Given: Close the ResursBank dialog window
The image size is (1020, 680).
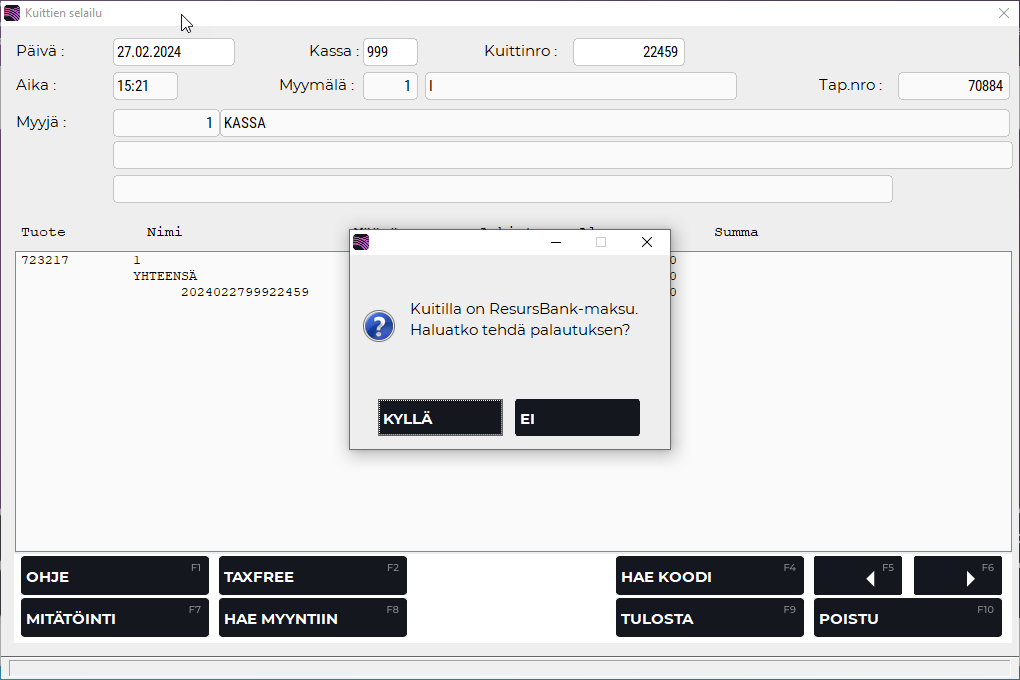Looking at the screenshot, I should point(646,242).
